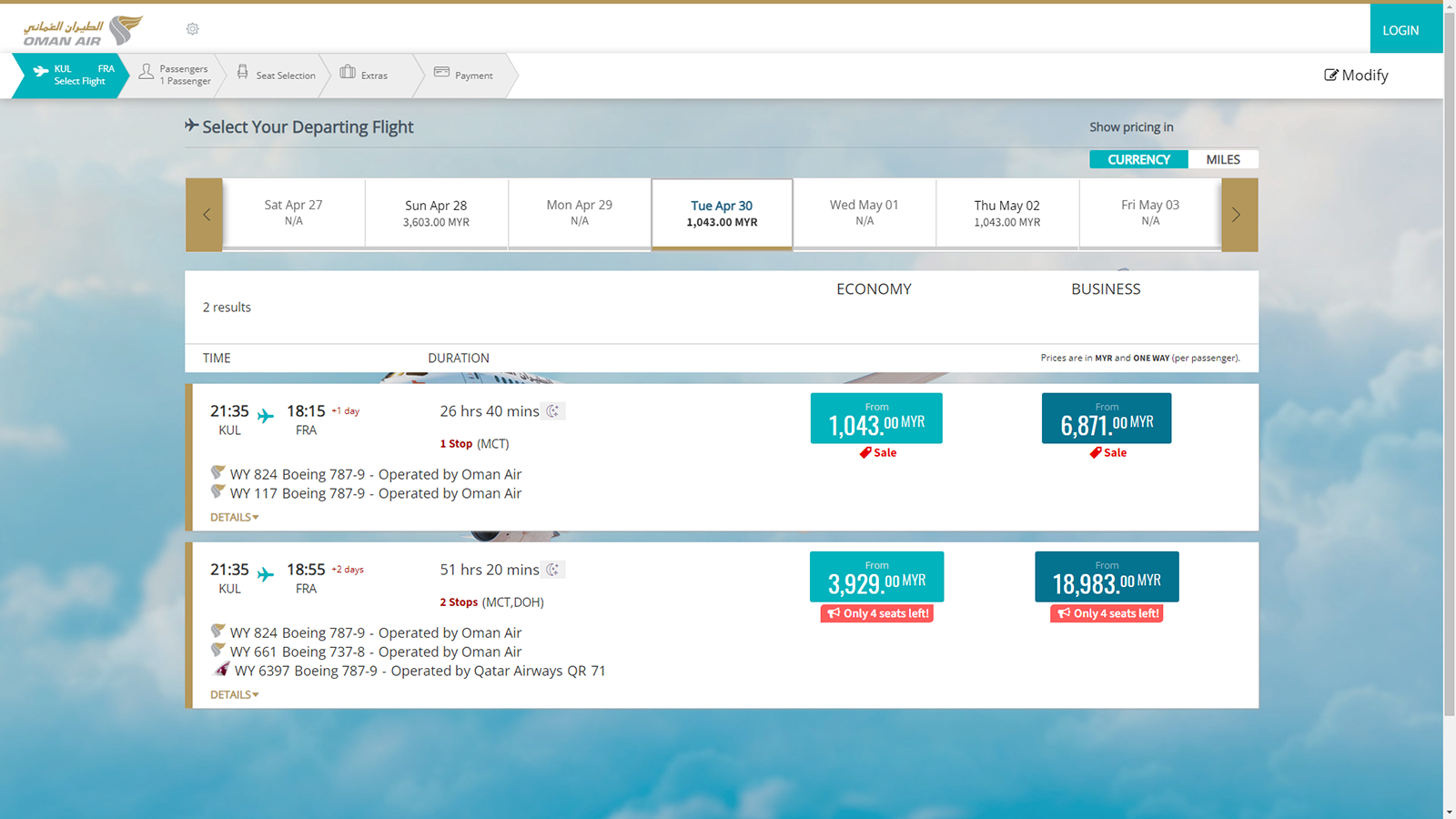Screen dimensions: 1456x819
Task: Expand DETAILS for the 18:55 arrival flight
Action: coord(235,694)
